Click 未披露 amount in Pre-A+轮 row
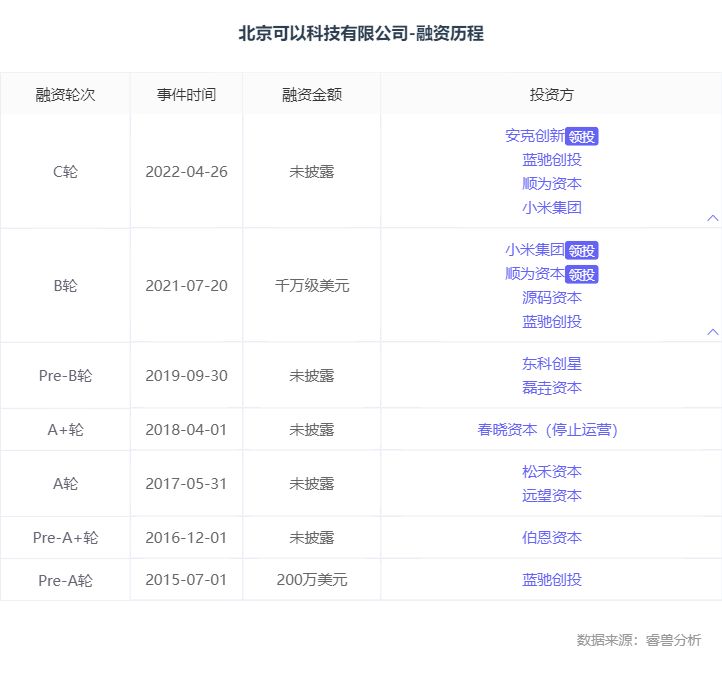The width and height of the screenshot is (722, 678). point(312,538)
